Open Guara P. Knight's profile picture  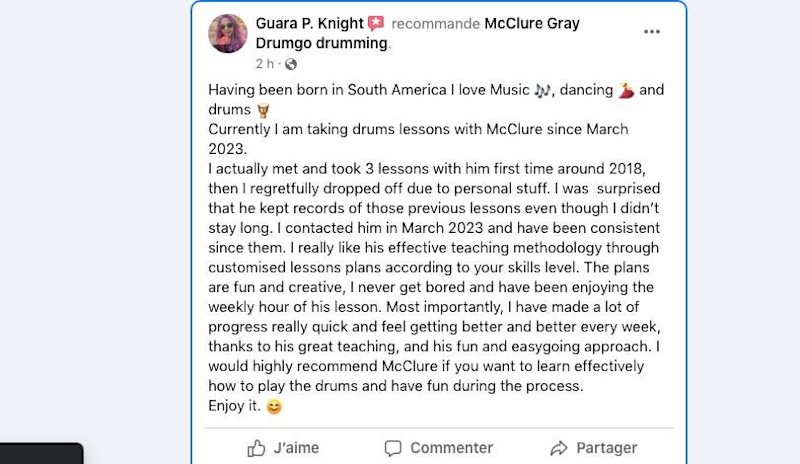click(228, 34)
